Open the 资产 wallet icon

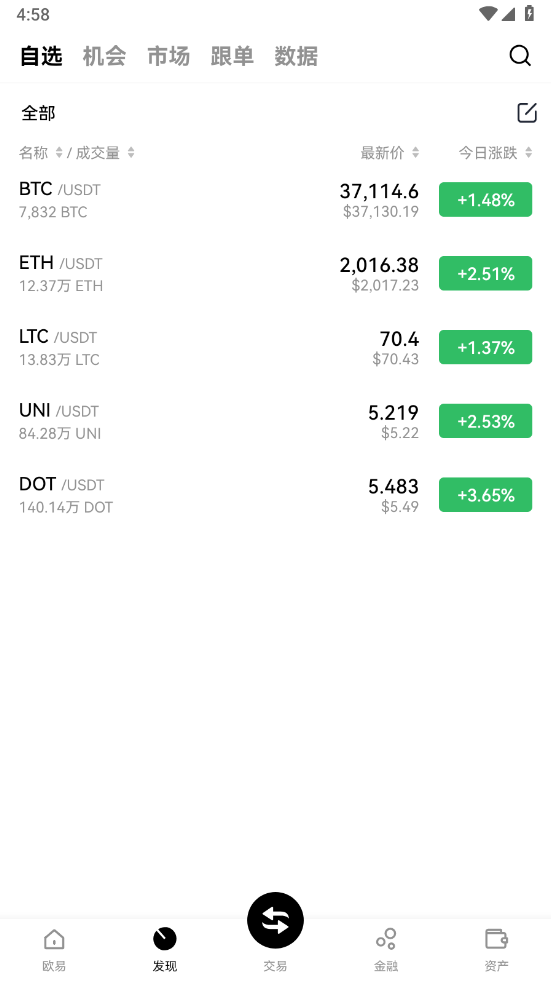496,938
